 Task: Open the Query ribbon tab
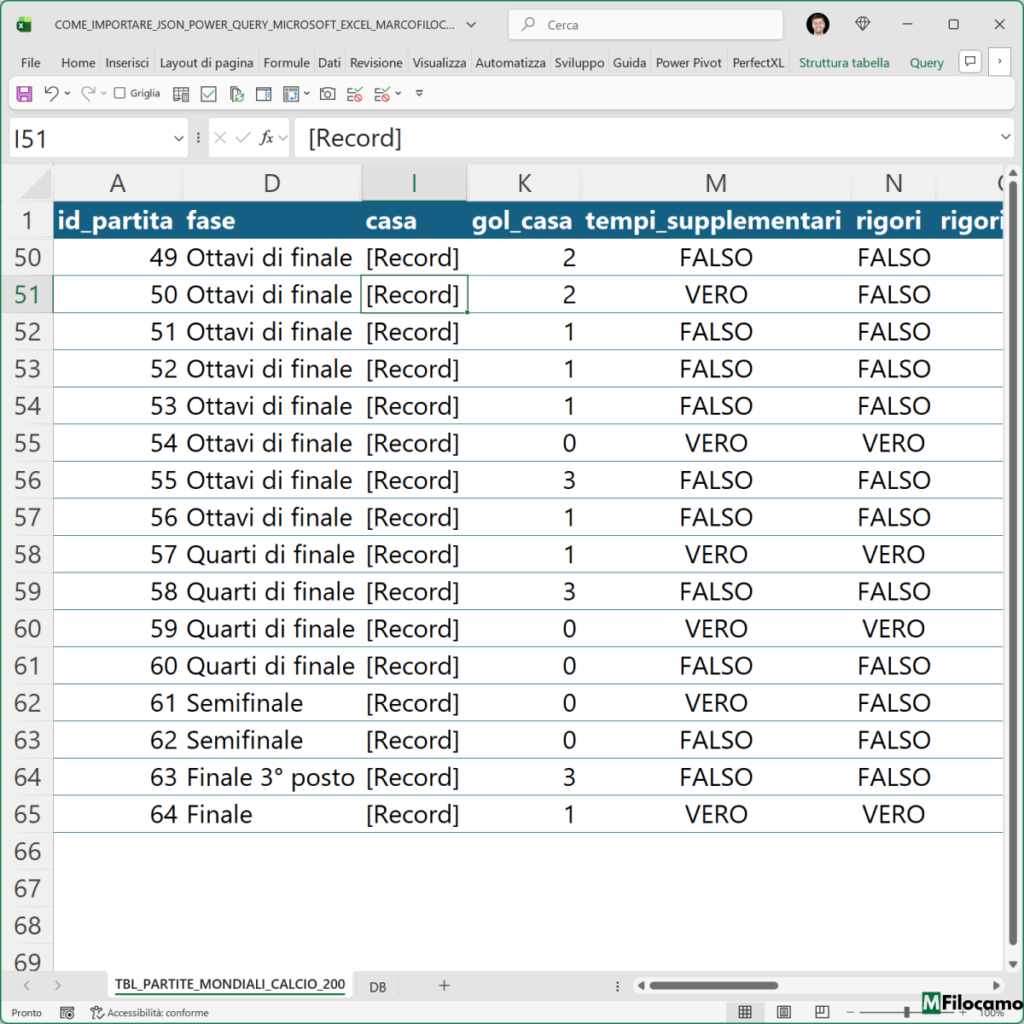[x=926, y=63]
